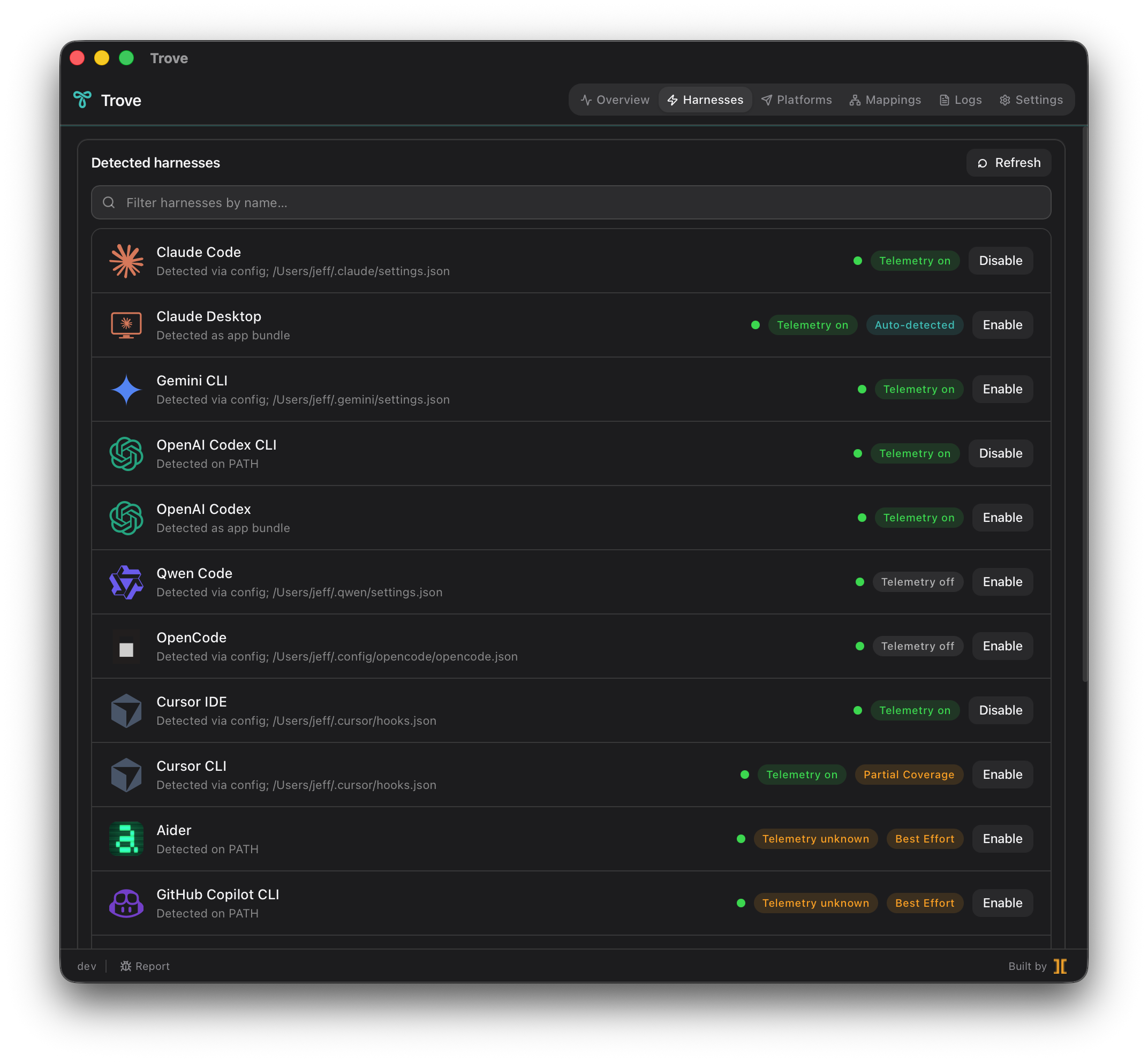Disable the OpenAI Codex CLI harness
The width and height of the screenshot is (1148, 1062).
coord(1001,454)
